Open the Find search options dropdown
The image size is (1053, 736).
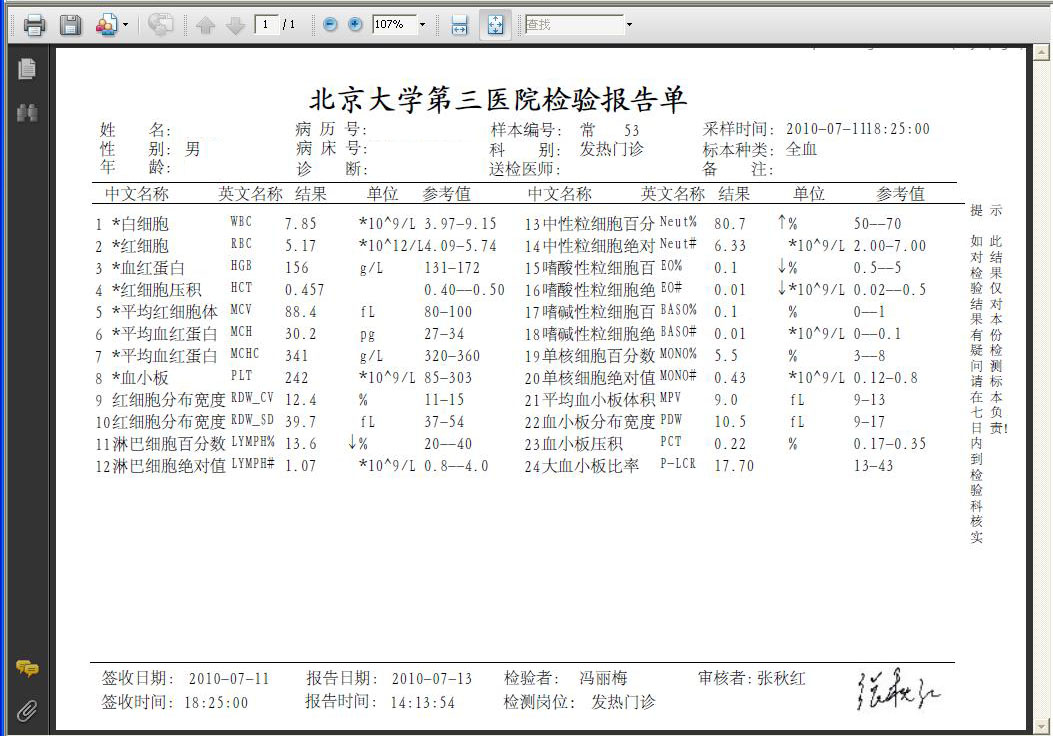point(630,24)
